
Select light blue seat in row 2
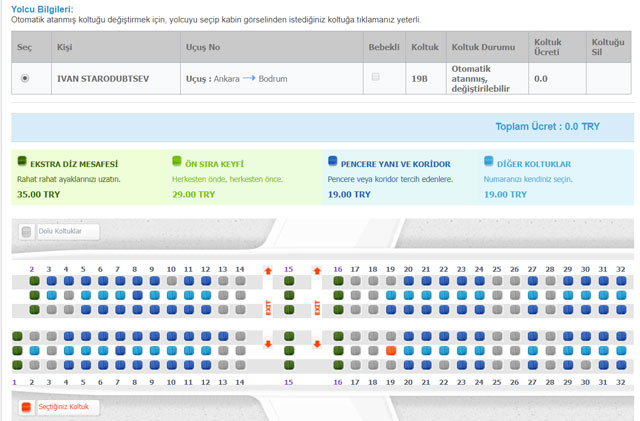tap(33, 351)
